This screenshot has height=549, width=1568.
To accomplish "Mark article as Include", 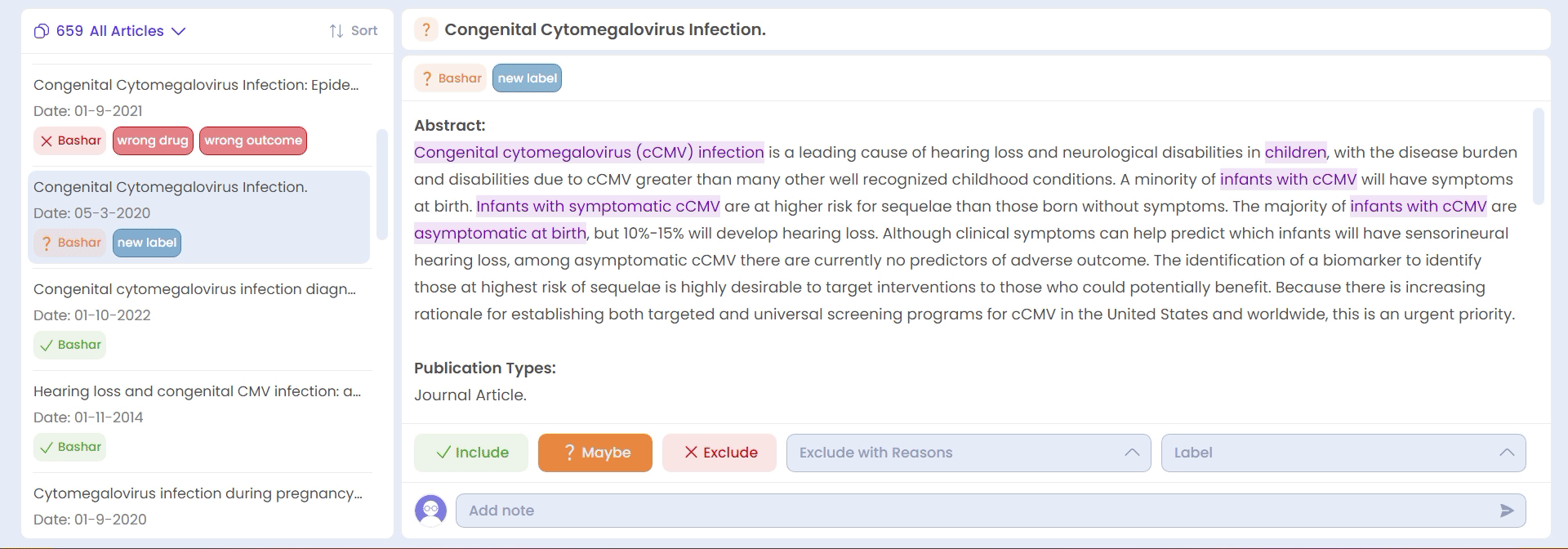I will point(471,453).
